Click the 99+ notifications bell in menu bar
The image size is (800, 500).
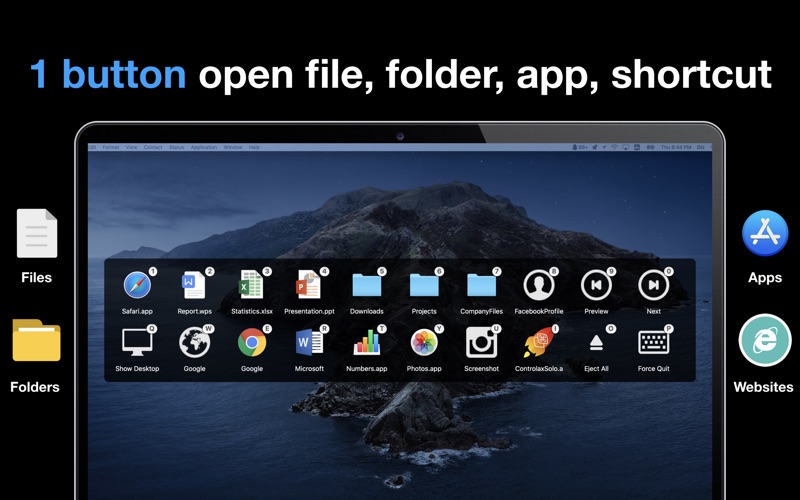click(580, 147)
